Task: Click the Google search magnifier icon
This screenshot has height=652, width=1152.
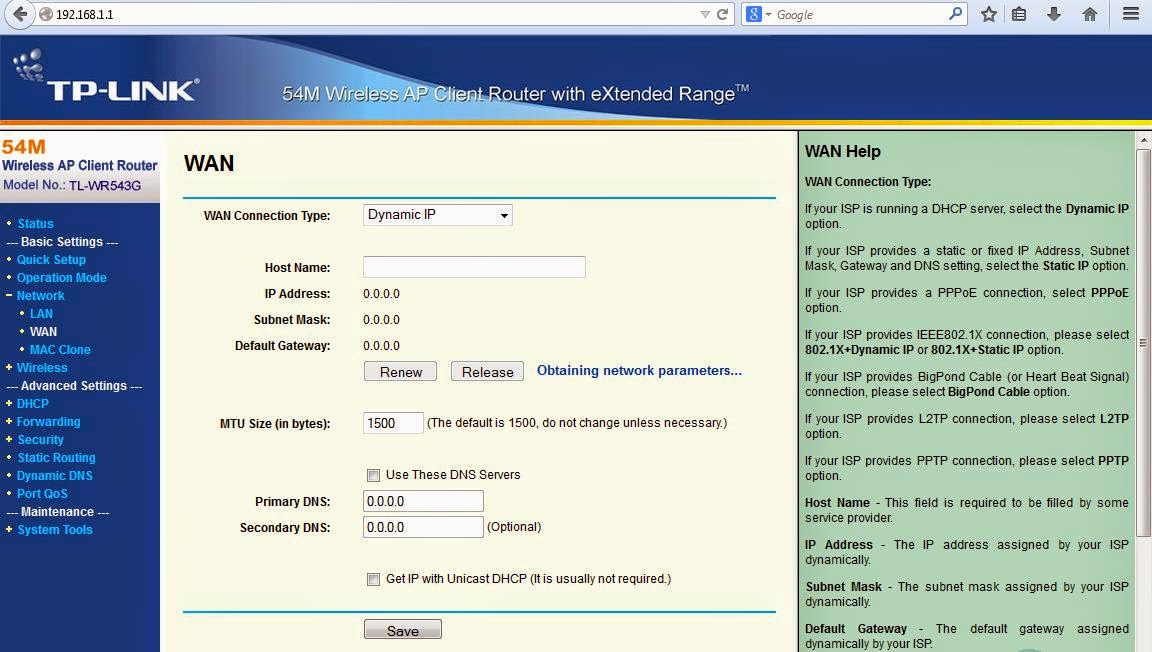Action: point(953,14)
